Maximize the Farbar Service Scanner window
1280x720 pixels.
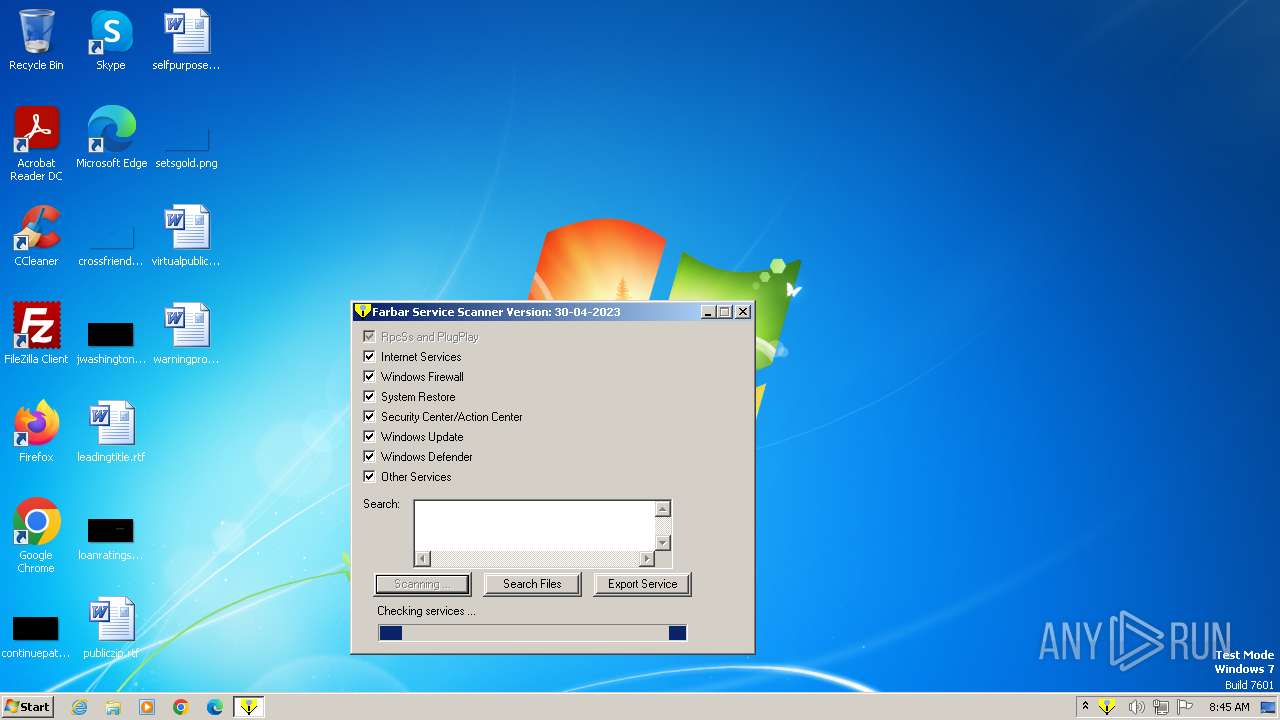pyautogui.click(x=725, y=312)
